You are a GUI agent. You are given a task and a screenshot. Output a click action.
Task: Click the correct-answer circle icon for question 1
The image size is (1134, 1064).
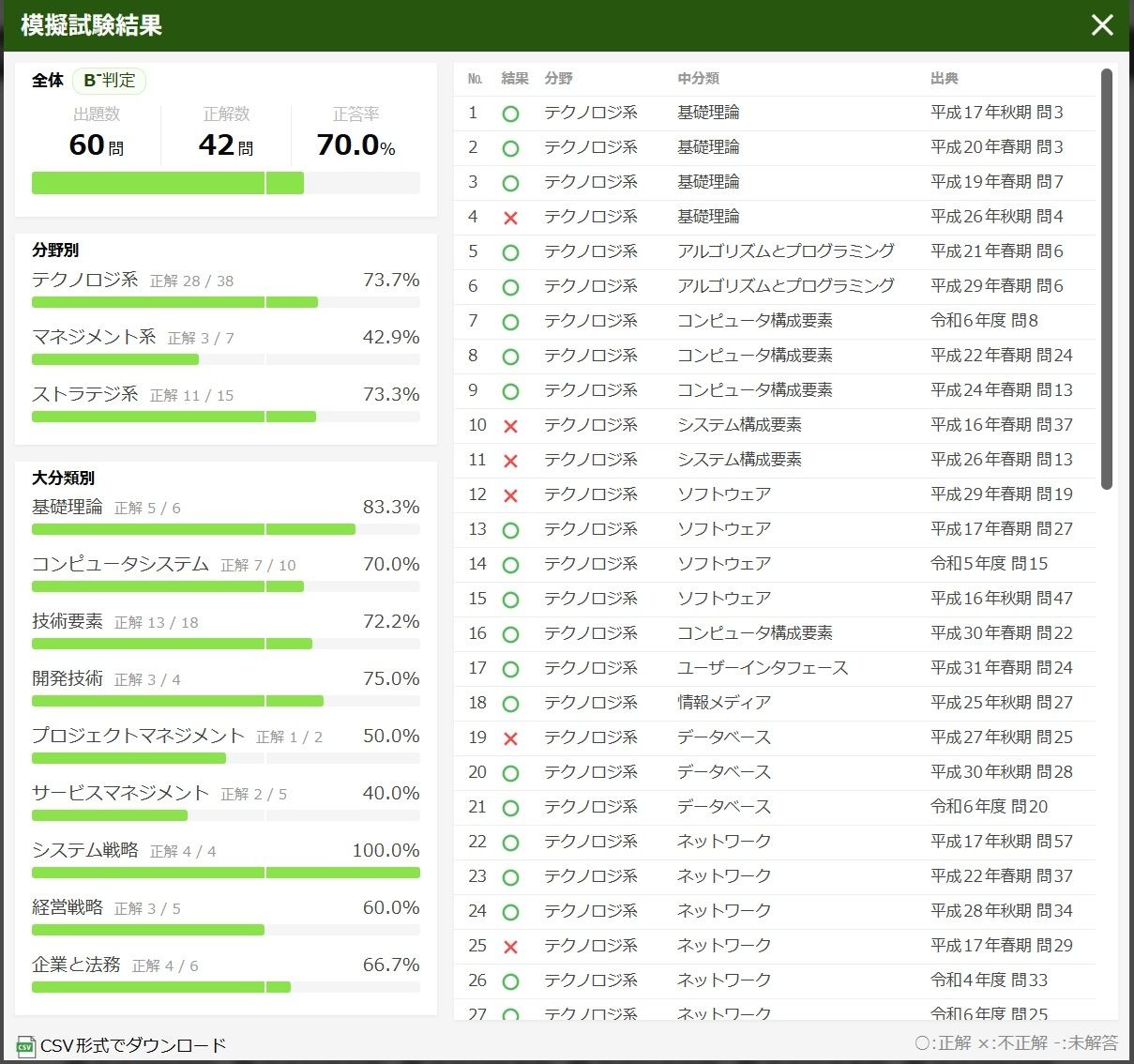pyautogui.click(x=510, y=114)
